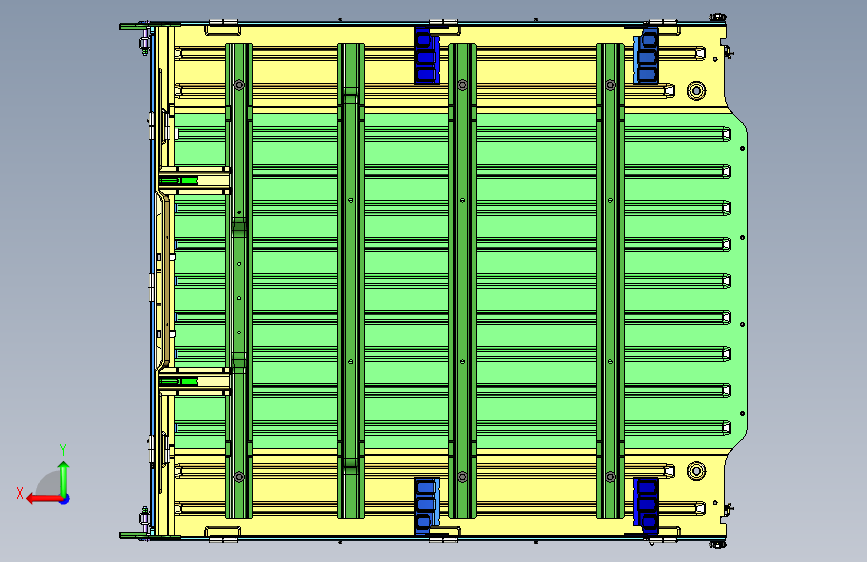Select the circular grommet near upper right corner

[x=696, y=90]
